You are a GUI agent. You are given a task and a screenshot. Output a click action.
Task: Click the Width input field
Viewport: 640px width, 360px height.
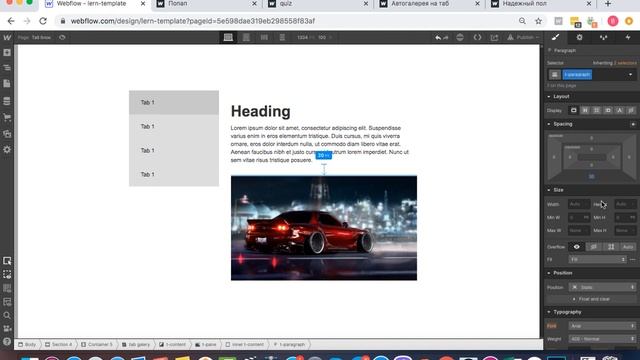579,204
